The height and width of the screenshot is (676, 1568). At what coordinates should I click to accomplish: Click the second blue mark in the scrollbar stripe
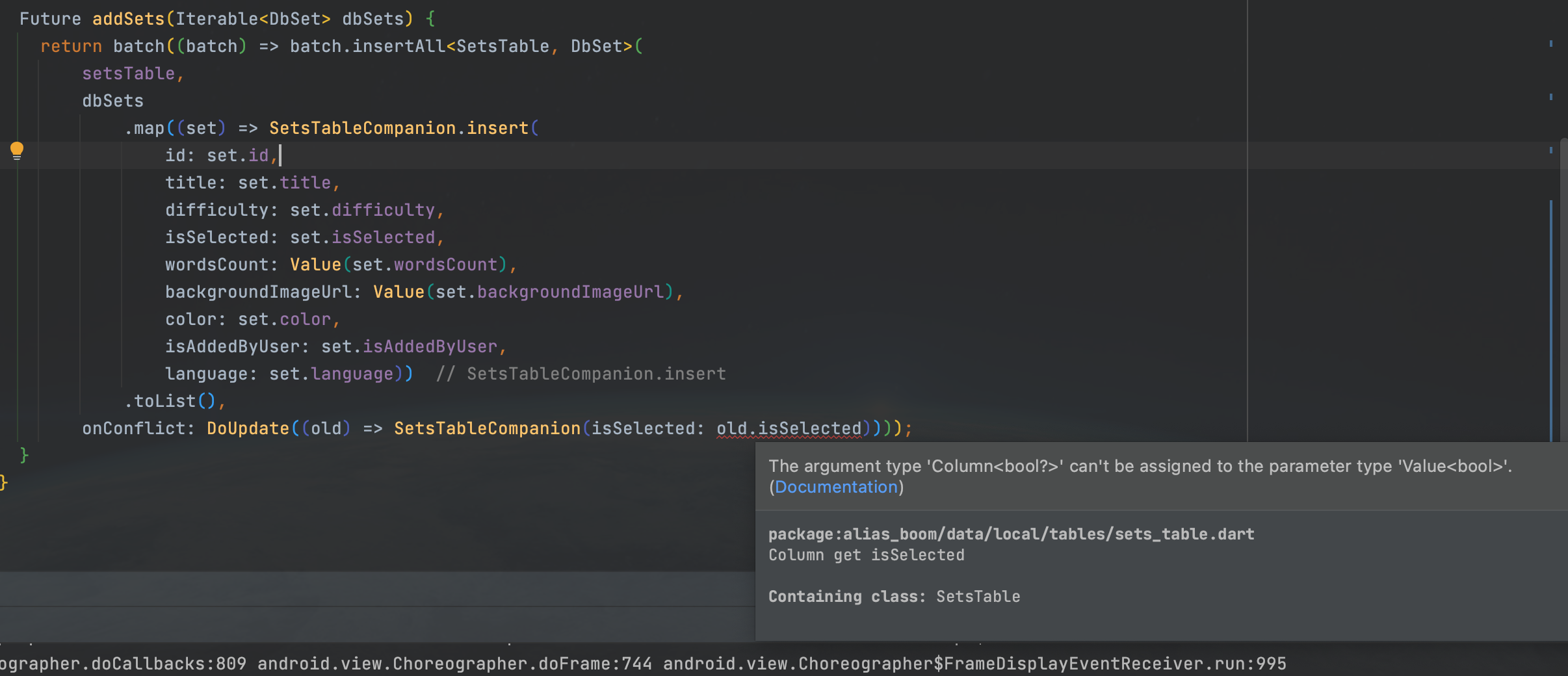click(x=1552, y=96)
